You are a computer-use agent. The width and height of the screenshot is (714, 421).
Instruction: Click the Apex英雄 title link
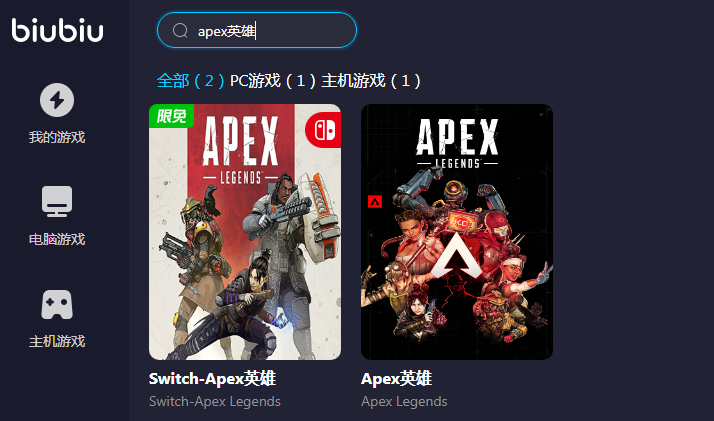[396, 379]
